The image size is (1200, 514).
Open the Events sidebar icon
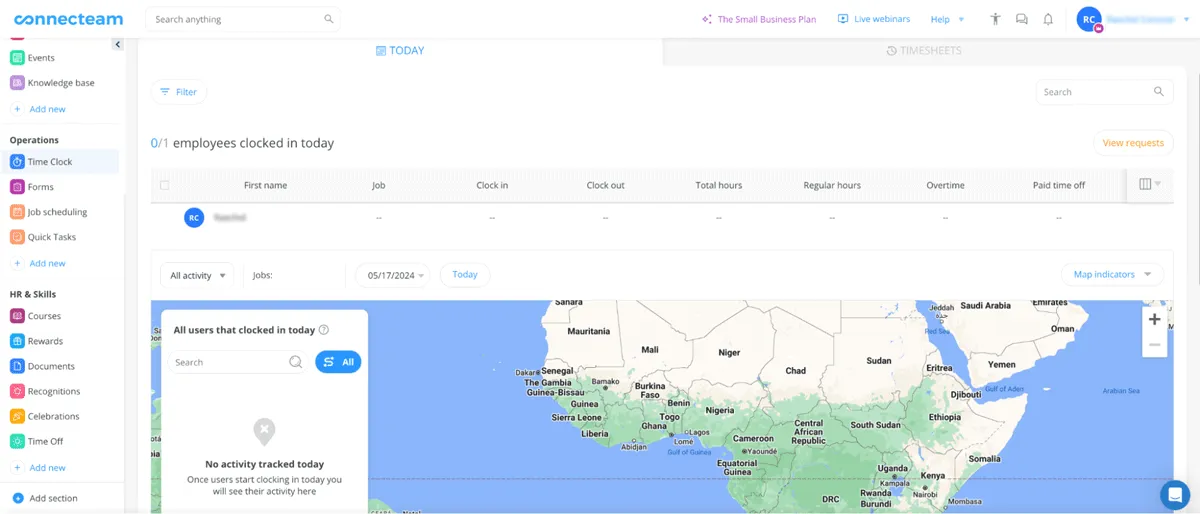pyautogui.click(x=17, y=58)
